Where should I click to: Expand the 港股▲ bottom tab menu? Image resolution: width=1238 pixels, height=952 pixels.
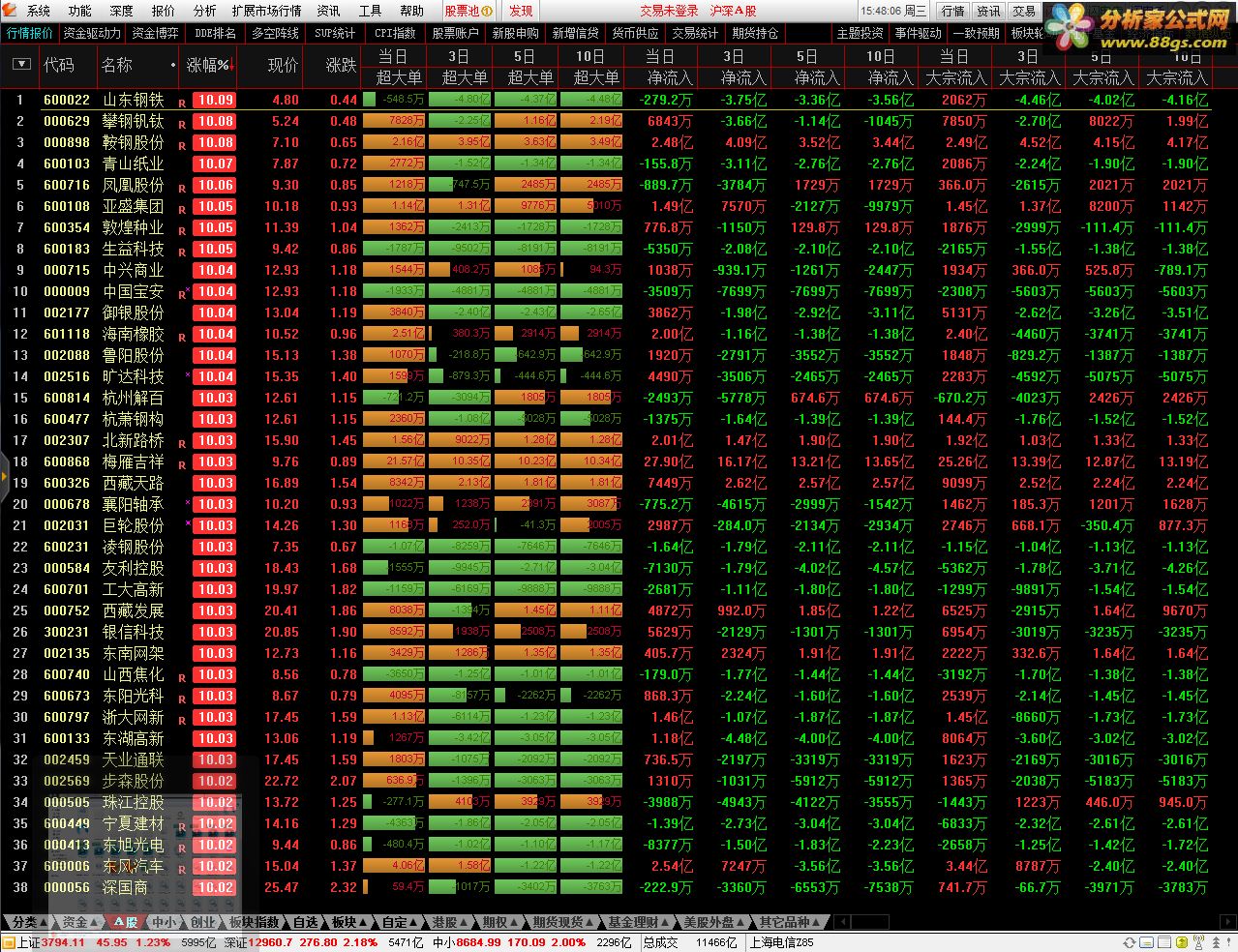[449, 922]
